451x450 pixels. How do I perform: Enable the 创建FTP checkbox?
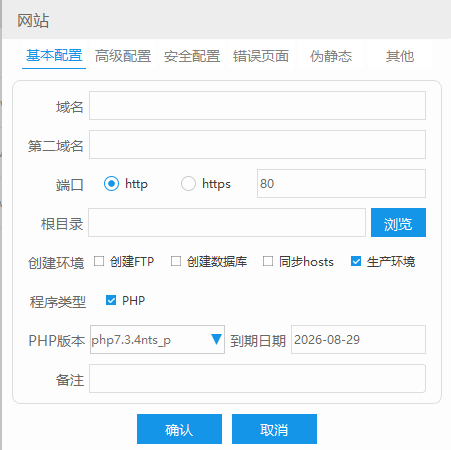point(99,261)
